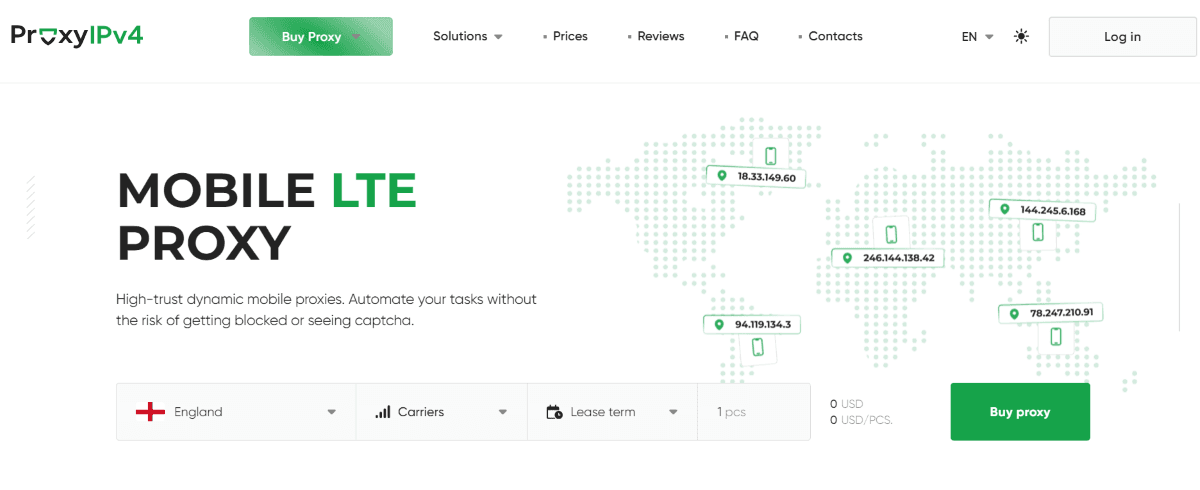Click the large green Buy proxy button

[x=1020, y=412]
